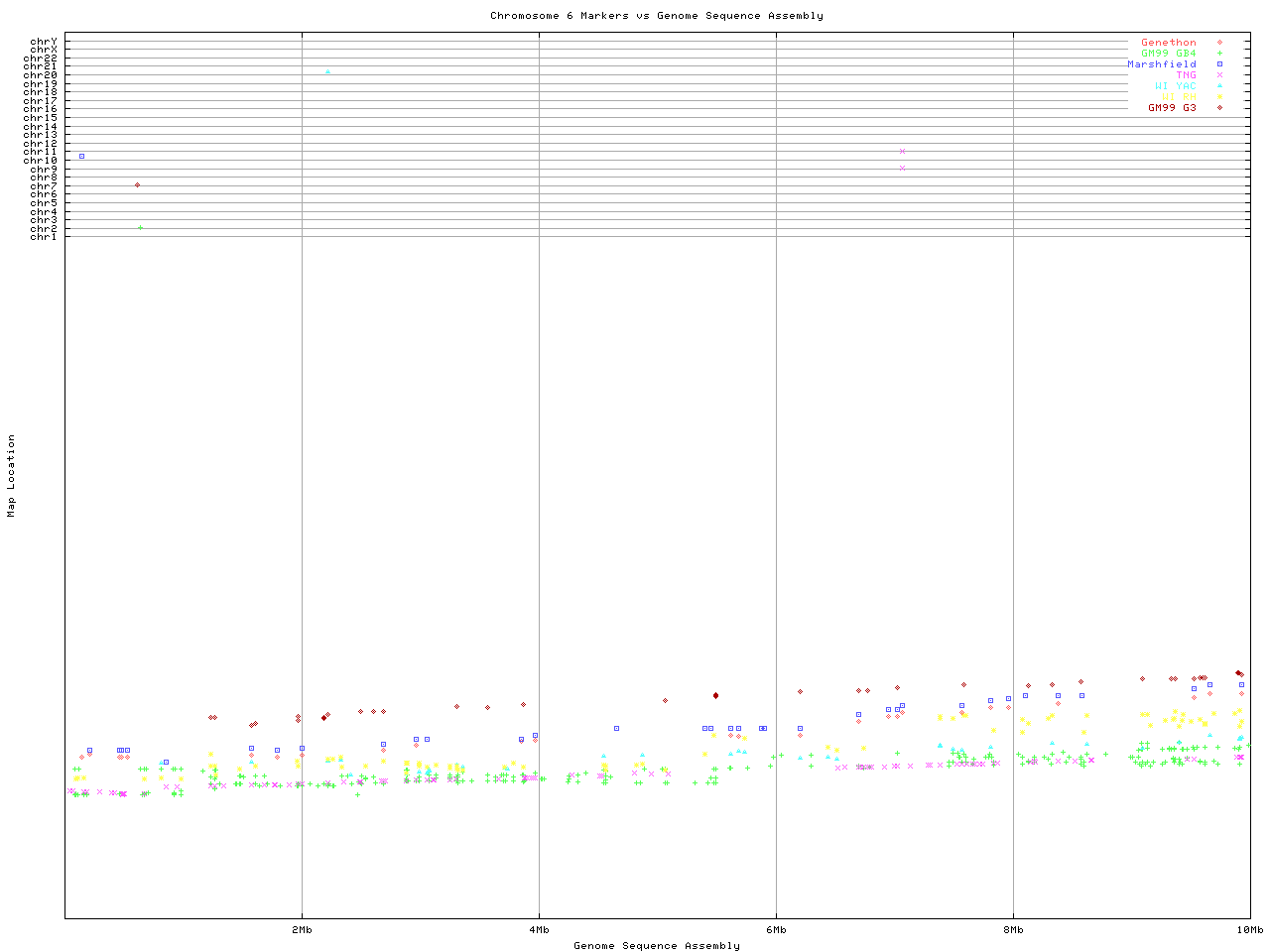The width and height of the screenshot is (1270, 952).
Task: Click the dark red GM99 G3 symbol
Action: tap(1219, 107)
